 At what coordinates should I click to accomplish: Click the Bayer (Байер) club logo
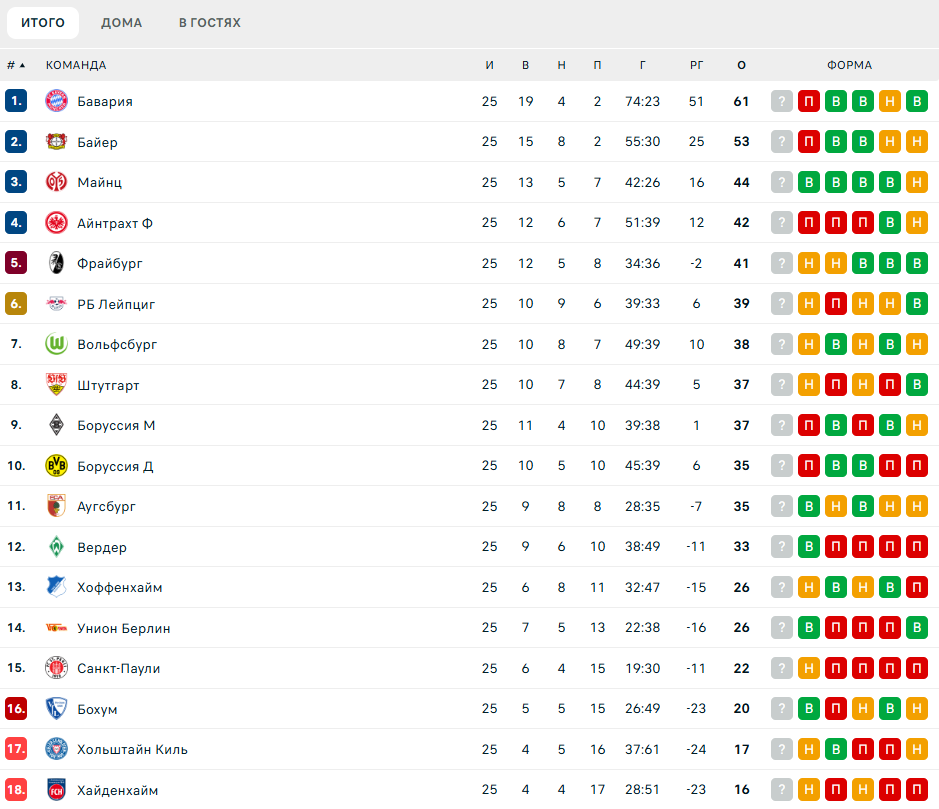(56, 142)
